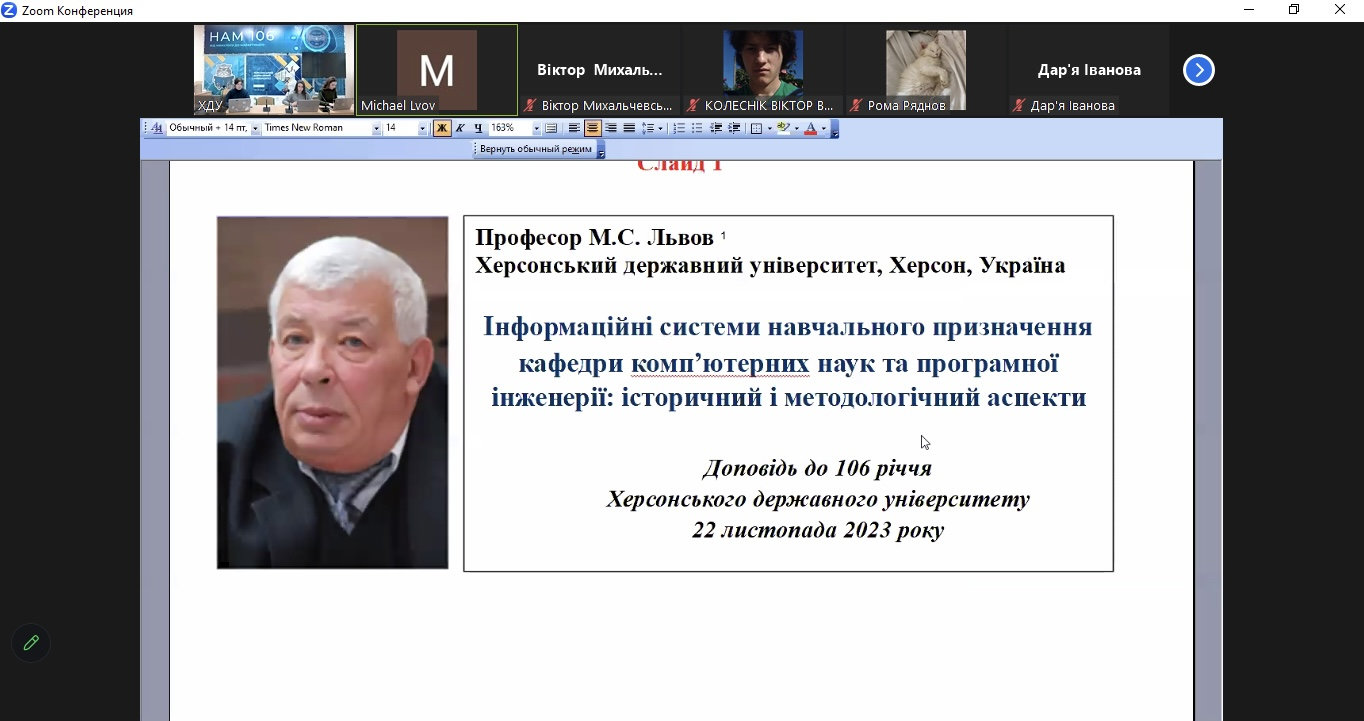Open Times New Roman font dropdown
The height and width of the screenshot is (721, 1364).
(376, 128)
